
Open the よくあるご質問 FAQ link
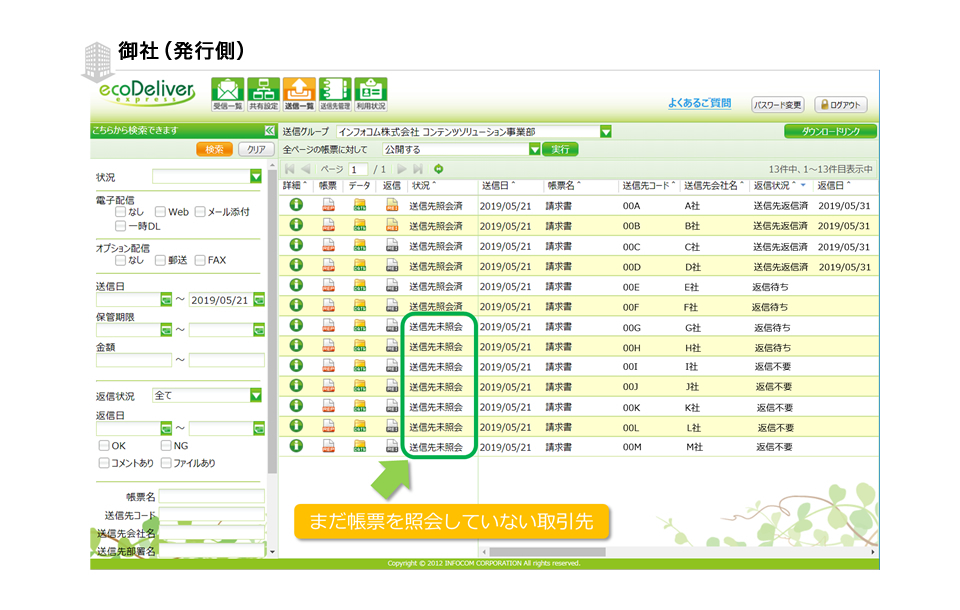(699, 103)
